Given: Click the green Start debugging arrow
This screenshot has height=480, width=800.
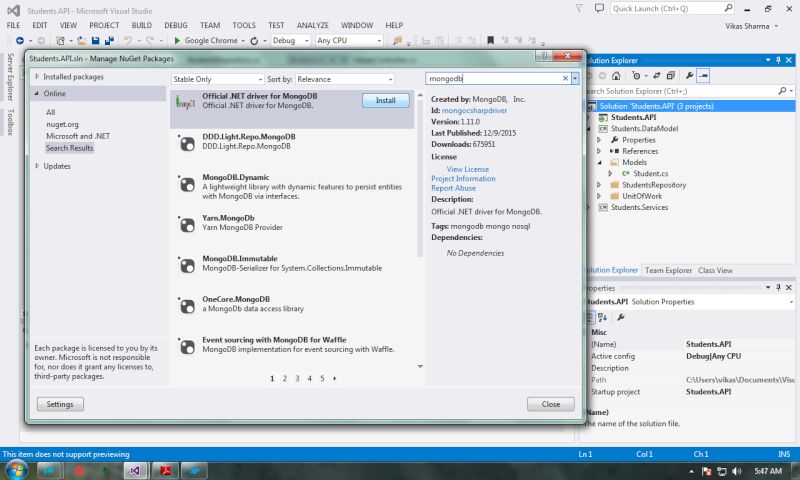Looking at the screenshot, I should [177, 40].
